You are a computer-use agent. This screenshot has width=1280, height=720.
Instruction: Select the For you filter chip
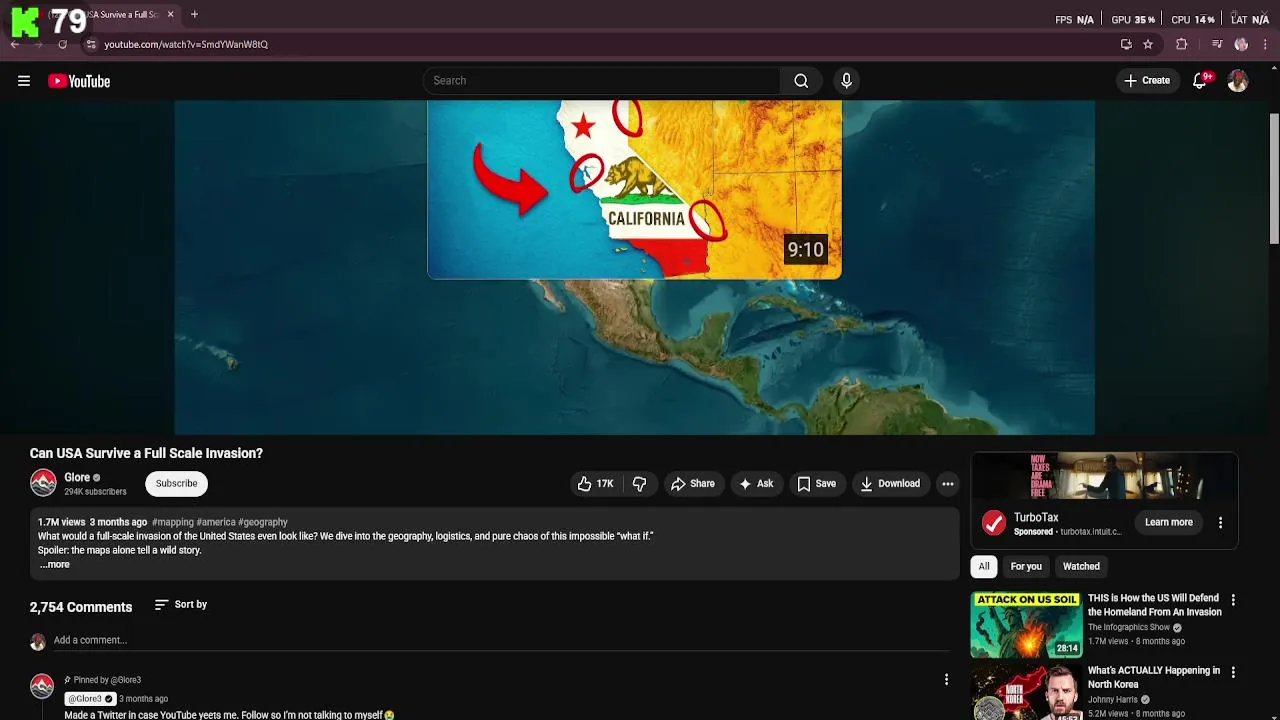pyautogui.click(x=1026, y=567)
